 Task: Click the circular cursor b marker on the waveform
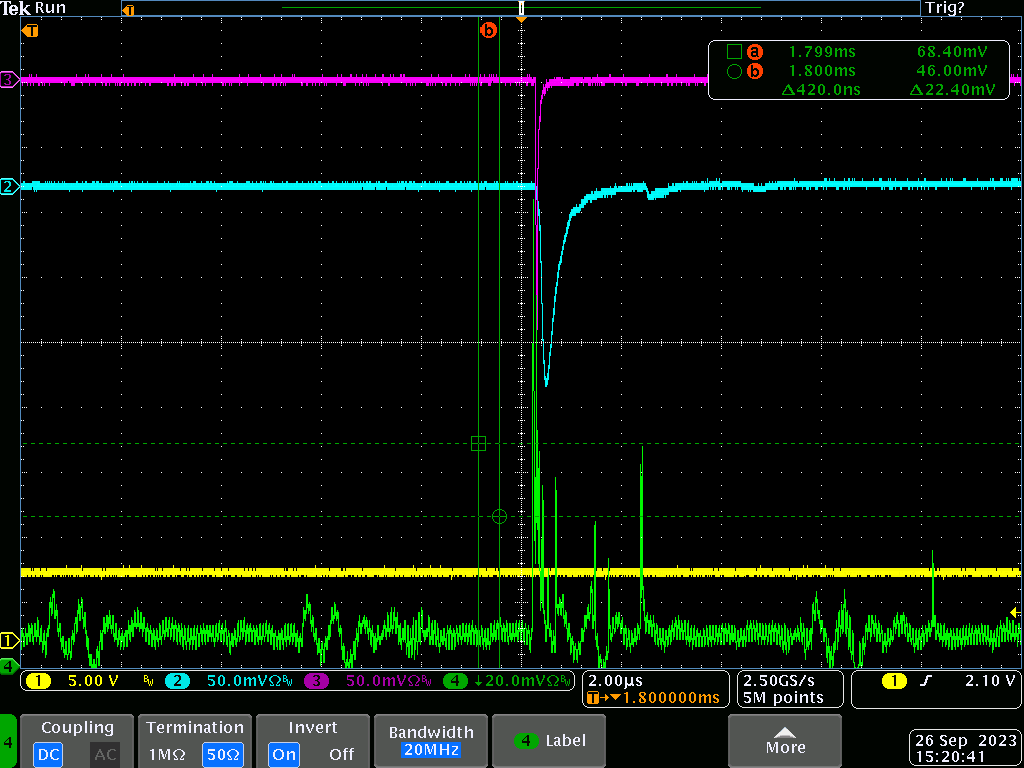click(x=500, y=516)
